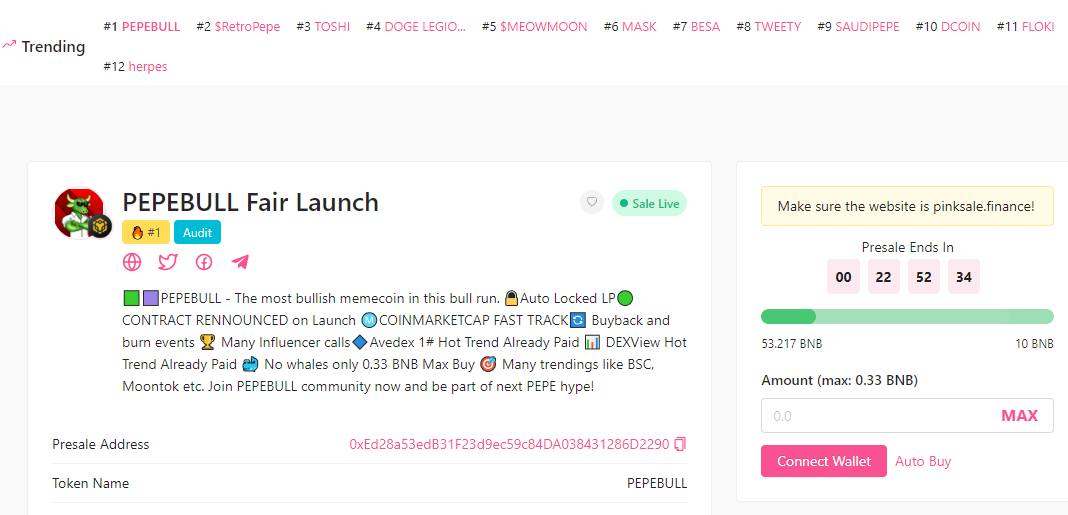Viewport: 1068px width, 515px height.
Task: Favorite the sale with heart icon
Action: (592, 202)
